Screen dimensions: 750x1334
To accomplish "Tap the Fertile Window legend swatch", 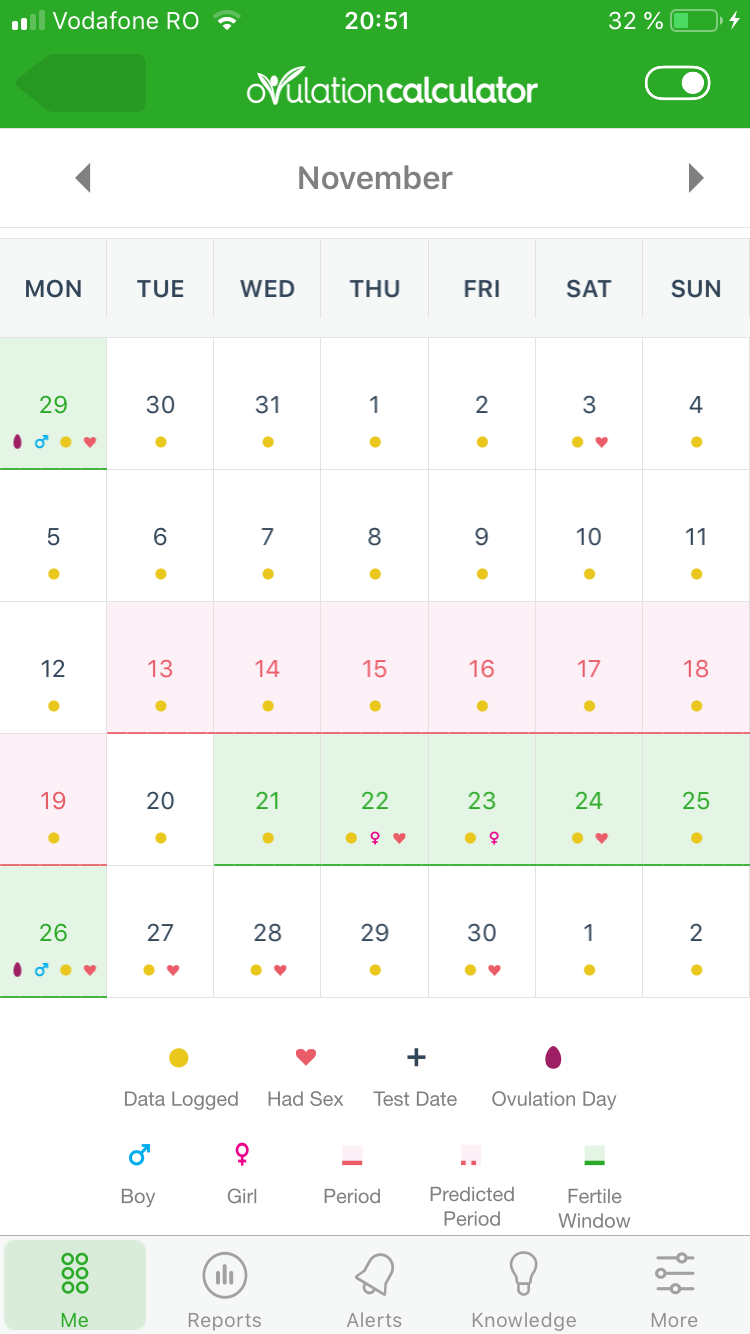I will (595, 1155).
